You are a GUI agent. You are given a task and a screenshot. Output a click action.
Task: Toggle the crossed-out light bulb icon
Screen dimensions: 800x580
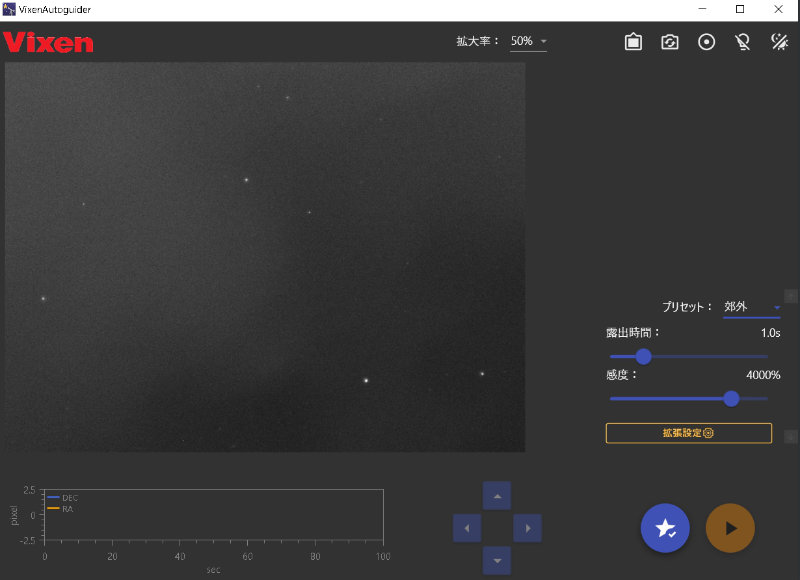click(742, 42)
